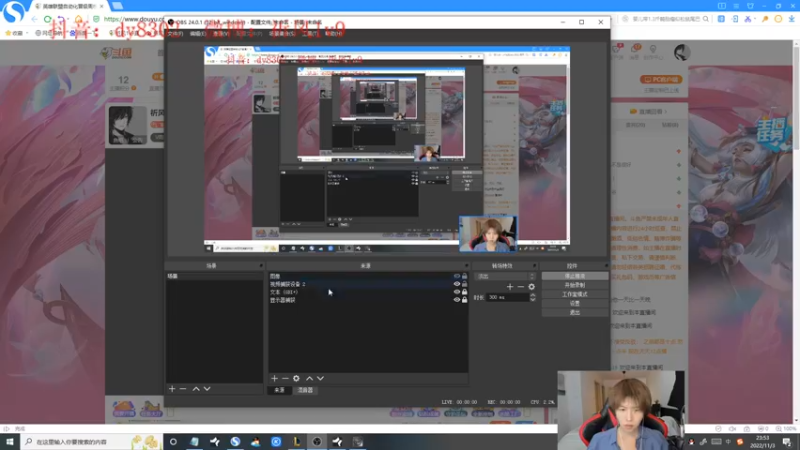Move the scene down in the Scenes panel

point(207,389)
